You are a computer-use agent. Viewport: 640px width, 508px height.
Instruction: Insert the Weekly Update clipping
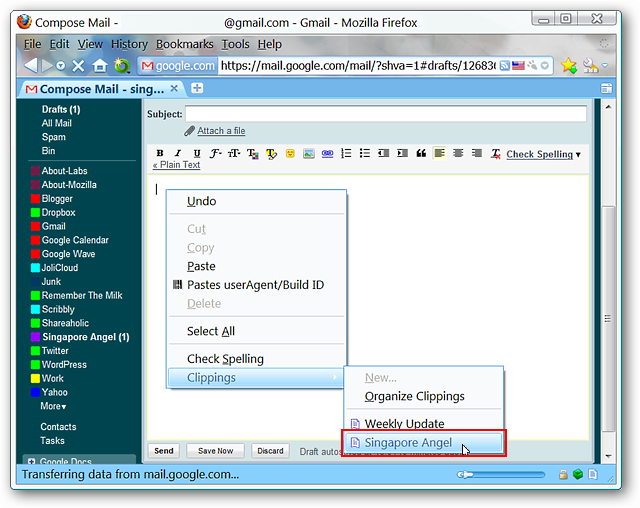(424, 424)
